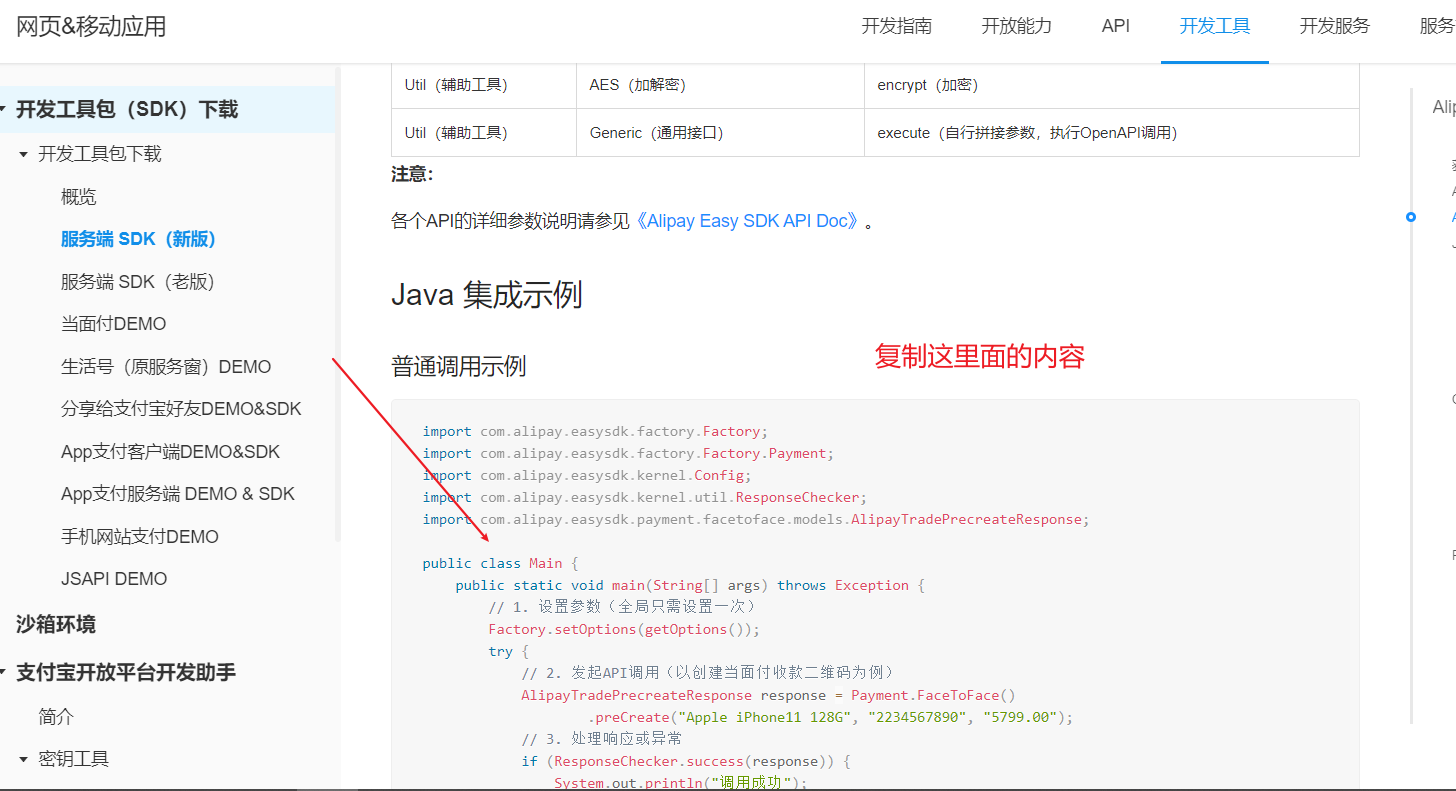Open the 开发指南 top navigation tab
This screenshot has height=791, width=1456.
[896, 26]
